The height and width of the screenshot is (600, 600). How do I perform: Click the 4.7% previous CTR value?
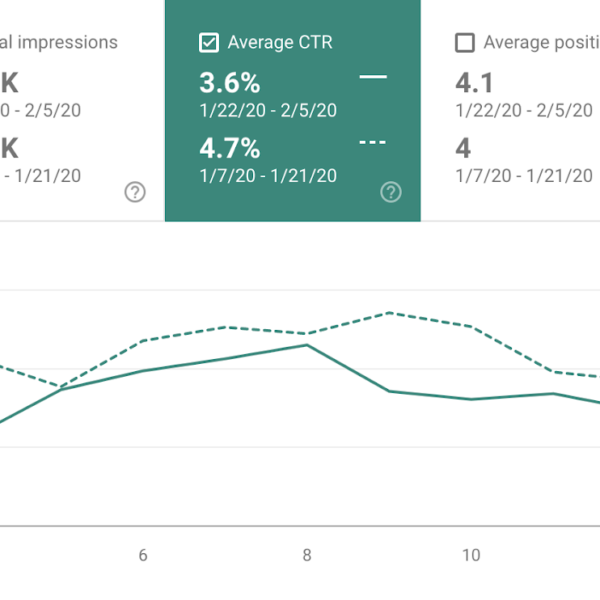[x=231, y=148]
